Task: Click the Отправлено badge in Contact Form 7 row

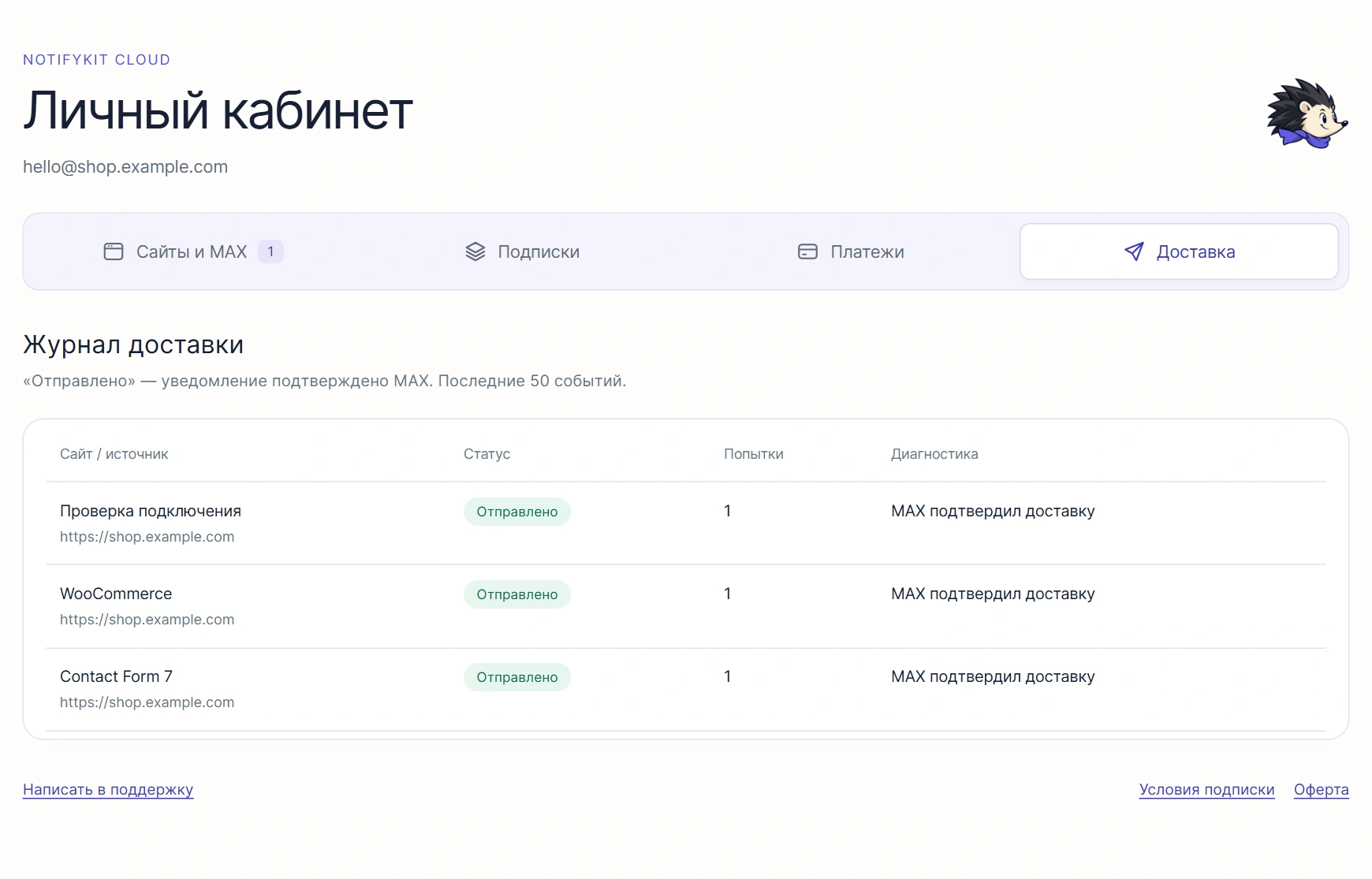Action: [x=517, y=677]
